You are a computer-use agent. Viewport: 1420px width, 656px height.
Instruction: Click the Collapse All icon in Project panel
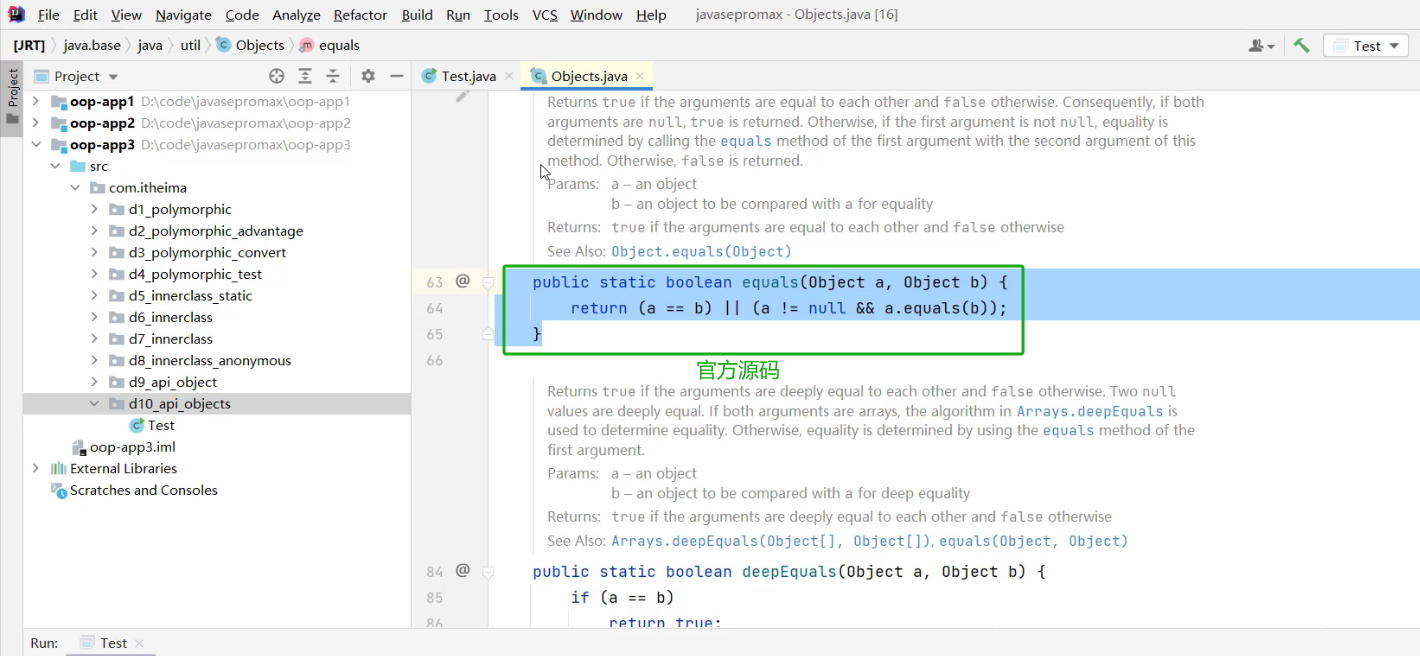[x=333, y=76]
